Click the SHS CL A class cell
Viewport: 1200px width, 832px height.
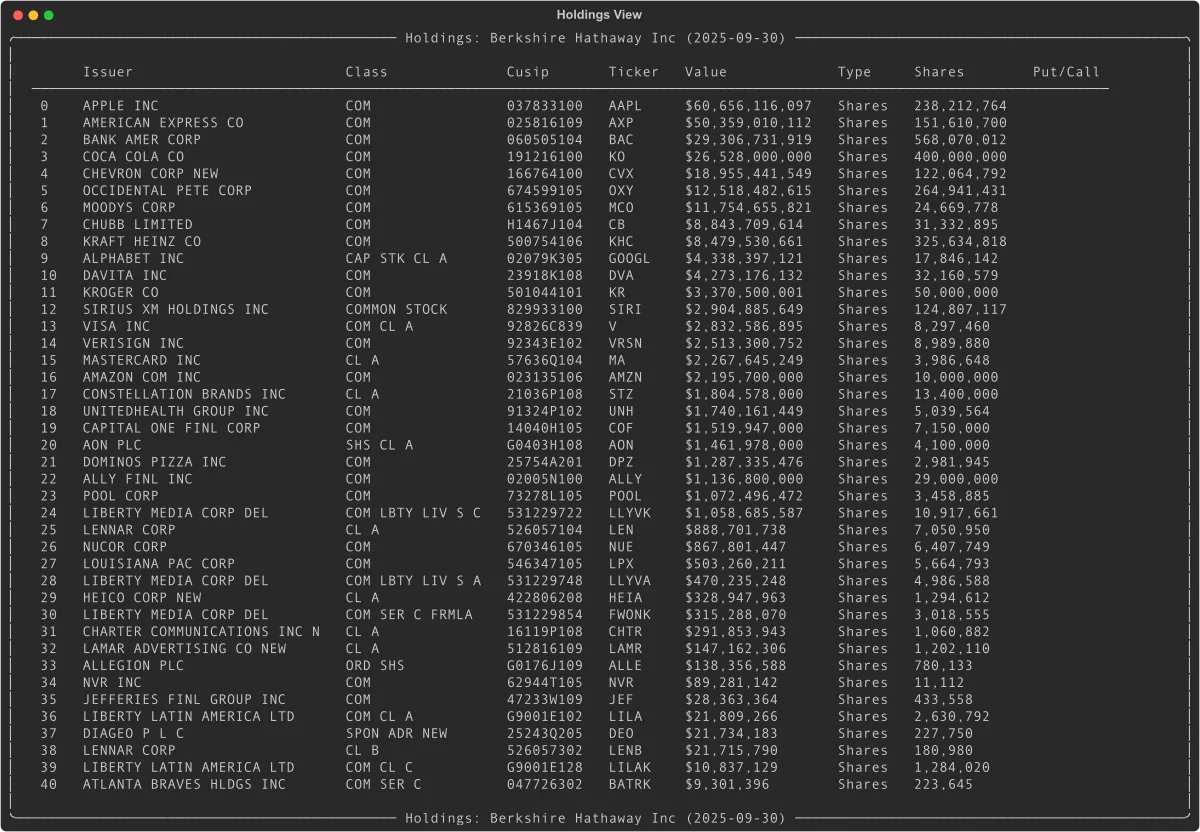tap(379, 446)
